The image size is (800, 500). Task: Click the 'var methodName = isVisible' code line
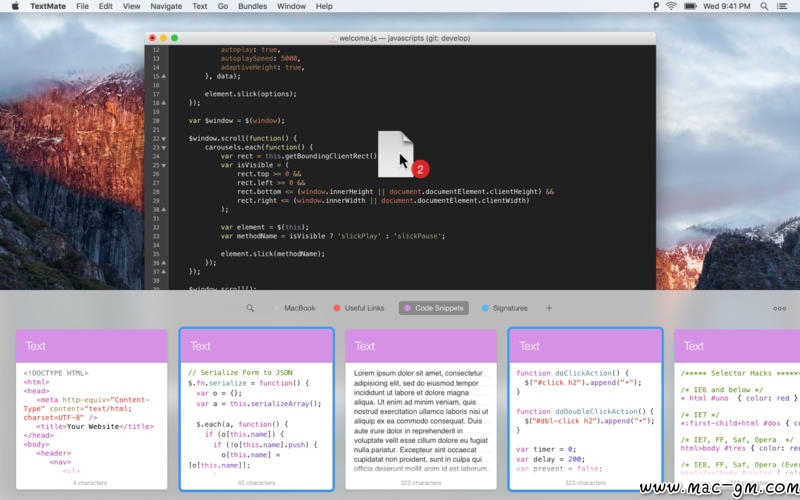click(333, 236)
